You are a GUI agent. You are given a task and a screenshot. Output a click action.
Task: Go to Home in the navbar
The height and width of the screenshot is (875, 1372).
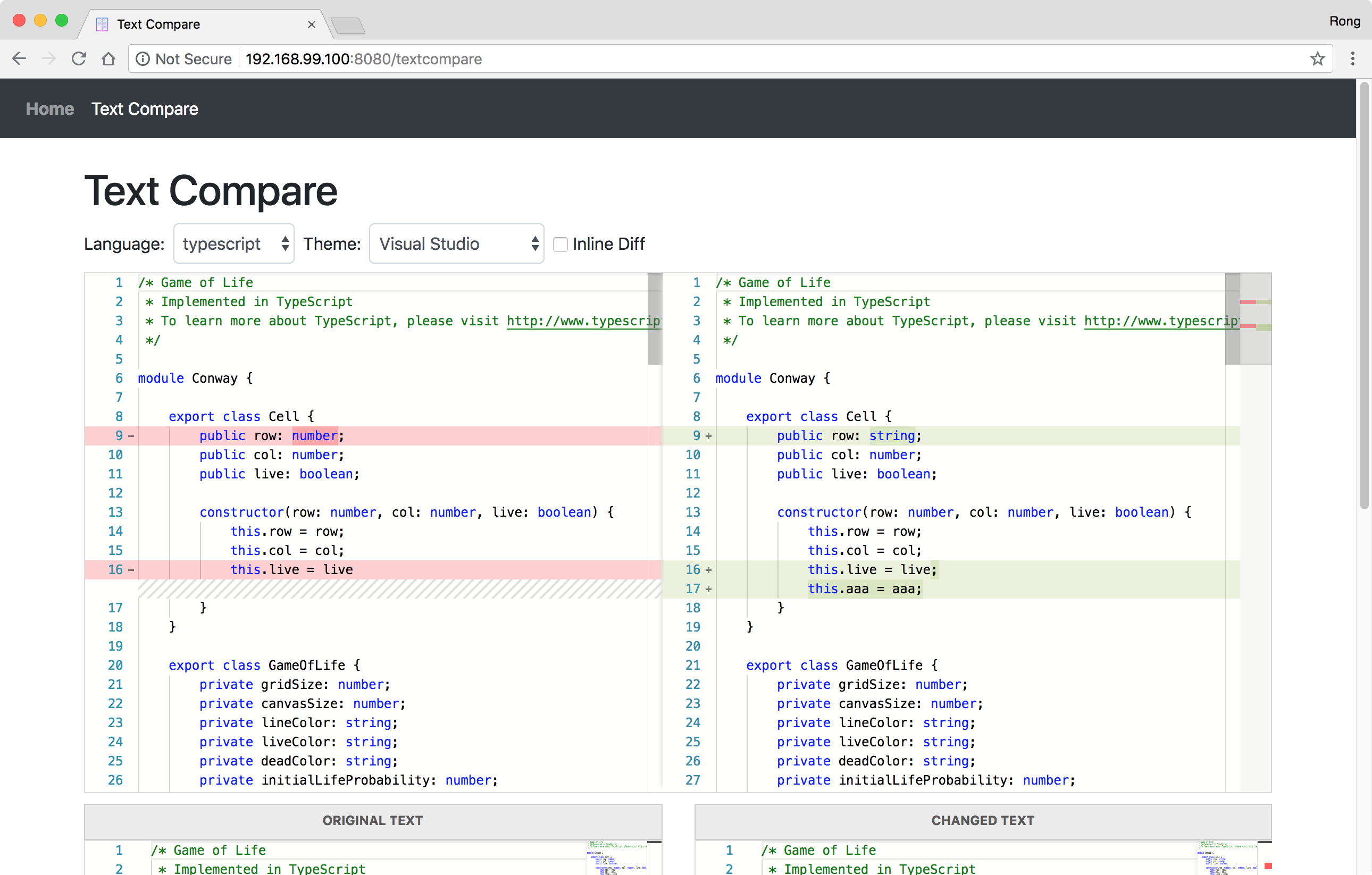[x=49, y=109]
